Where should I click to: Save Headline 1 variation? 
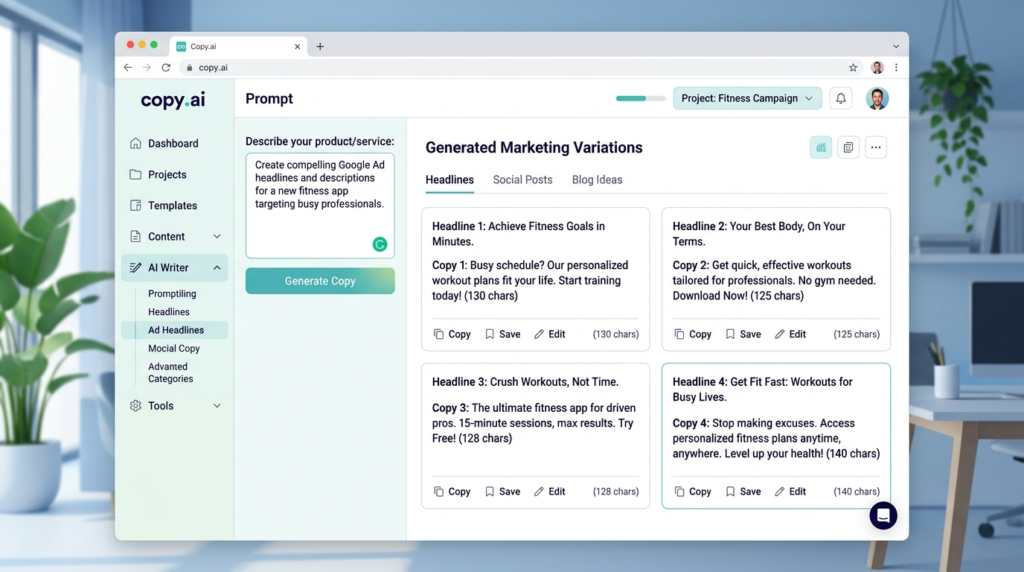[503, 334]
